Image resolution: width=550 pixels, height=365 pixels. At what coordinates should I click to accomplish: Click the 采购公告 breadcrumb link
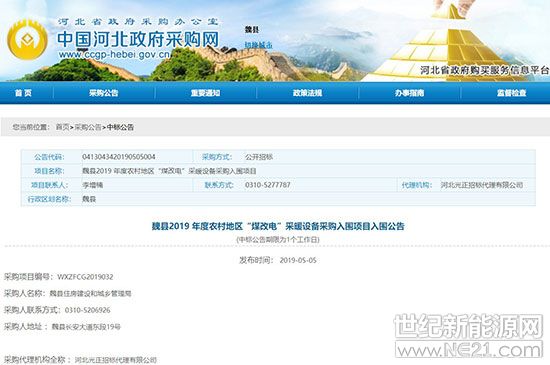[88, 127]
